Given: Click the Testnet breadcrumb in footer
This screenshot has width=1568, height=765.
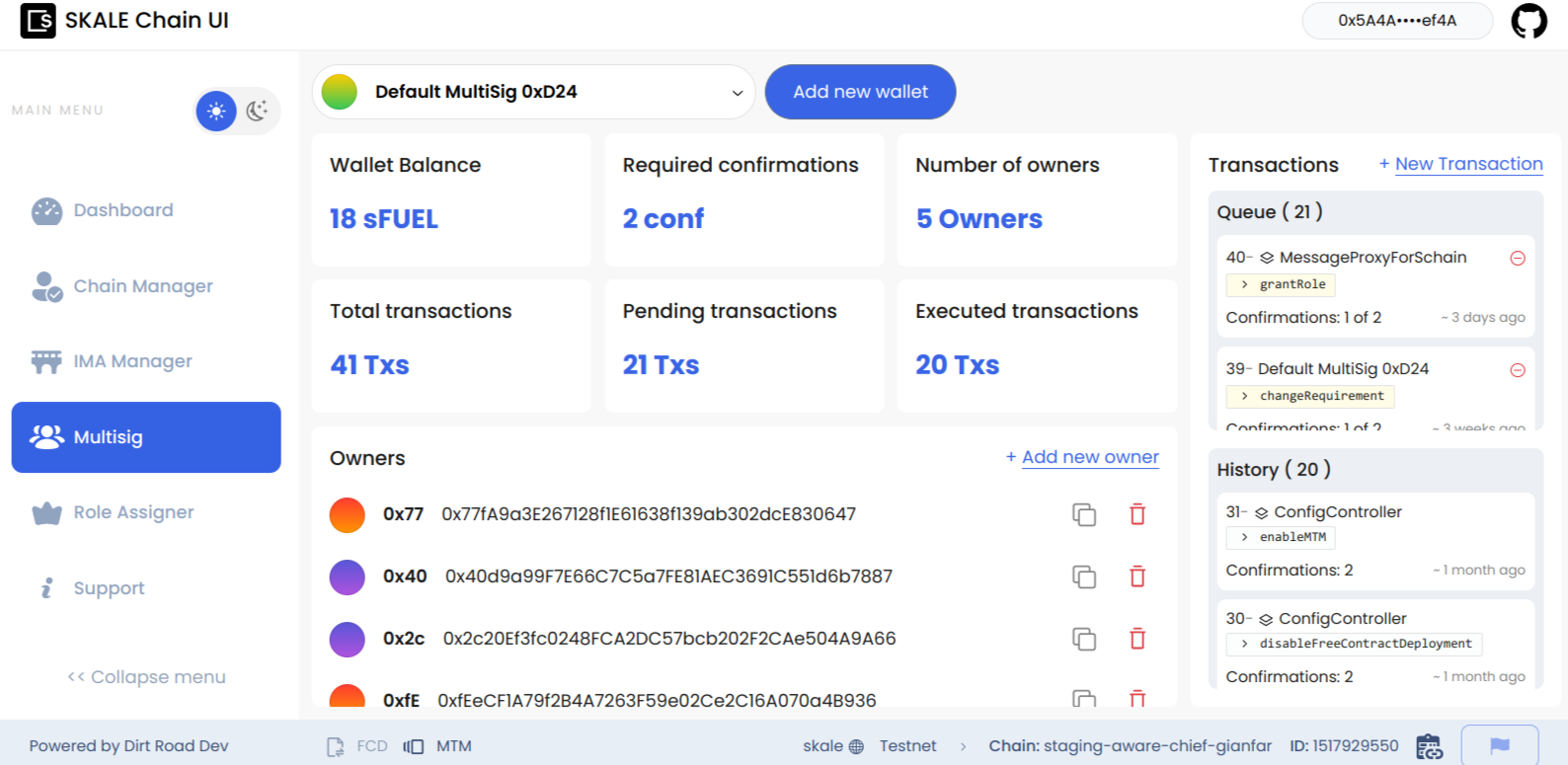Looking at the screenshot, I should point(907,746).
